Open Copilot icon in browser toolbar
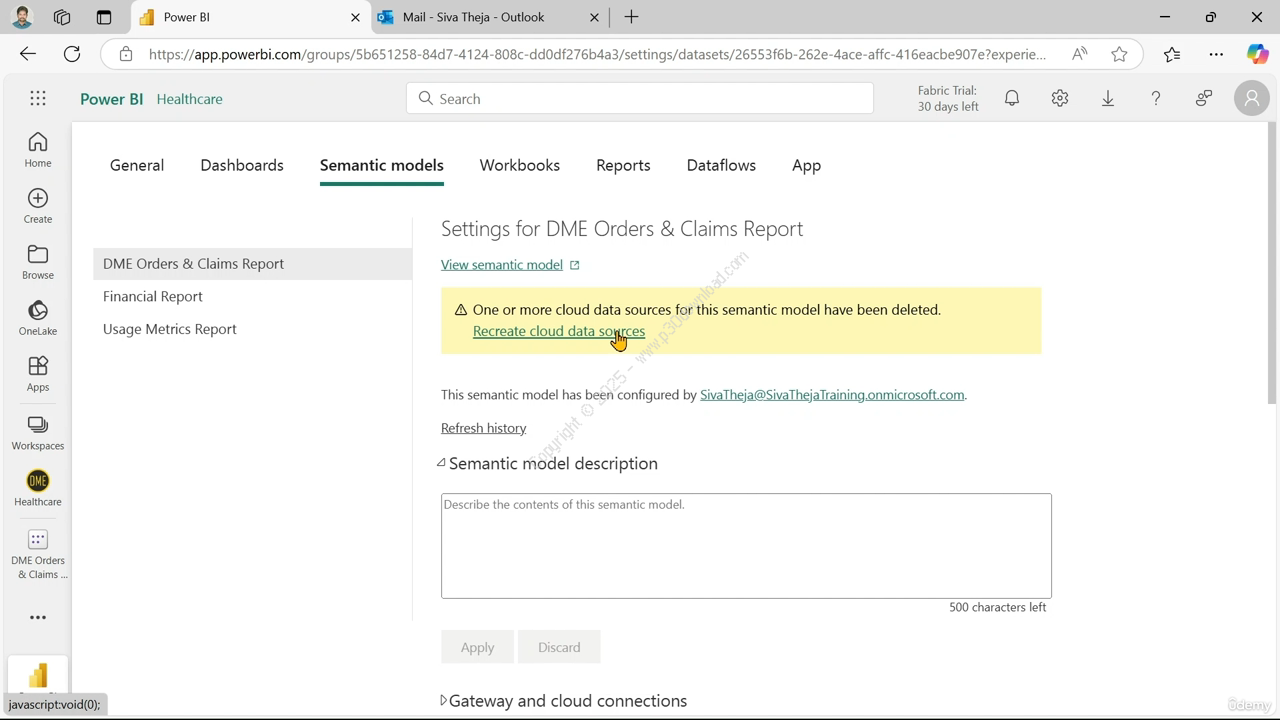 tap(1257, 54)
